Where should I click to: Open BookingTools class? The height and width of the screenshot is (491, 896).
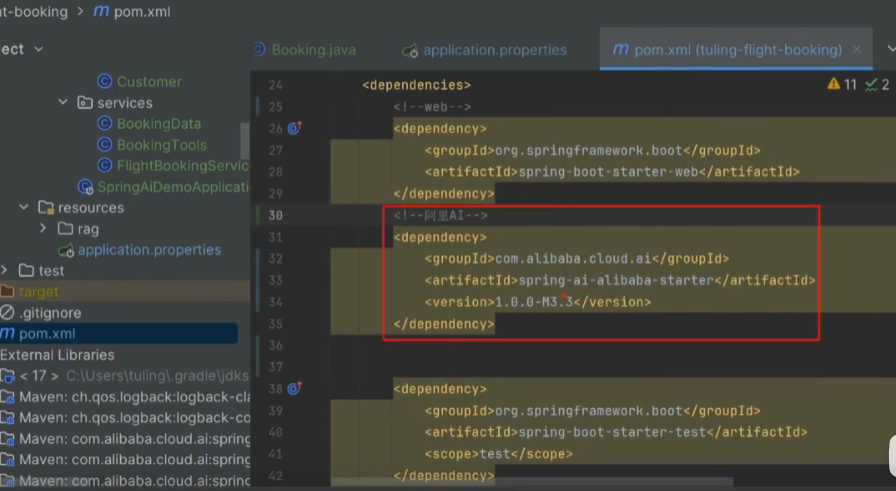[x=162, y=145]
